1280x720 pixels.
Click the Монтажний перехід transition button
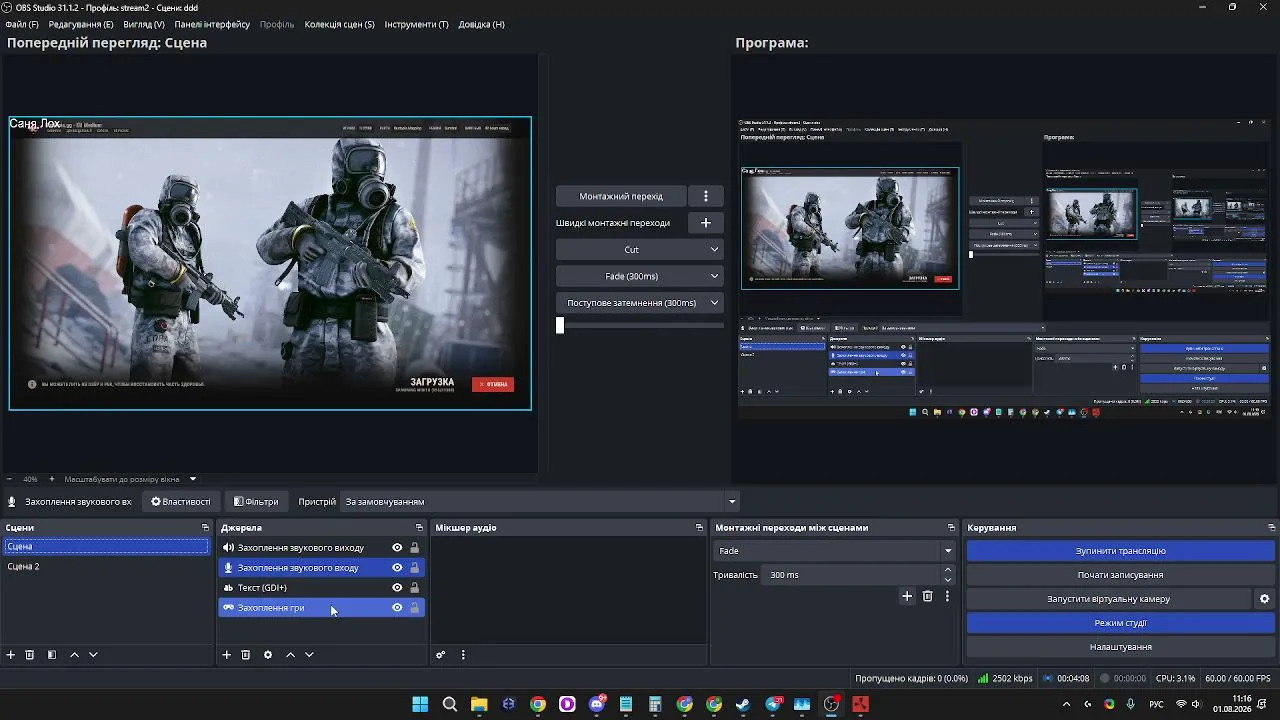coord(621,196)
